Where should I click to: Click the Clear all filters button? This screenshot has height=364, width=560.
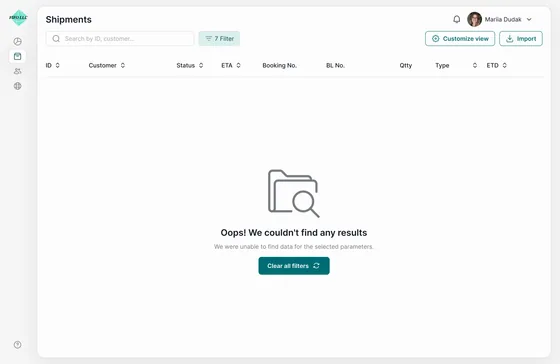pyautogui.click(x=294, y=266)
